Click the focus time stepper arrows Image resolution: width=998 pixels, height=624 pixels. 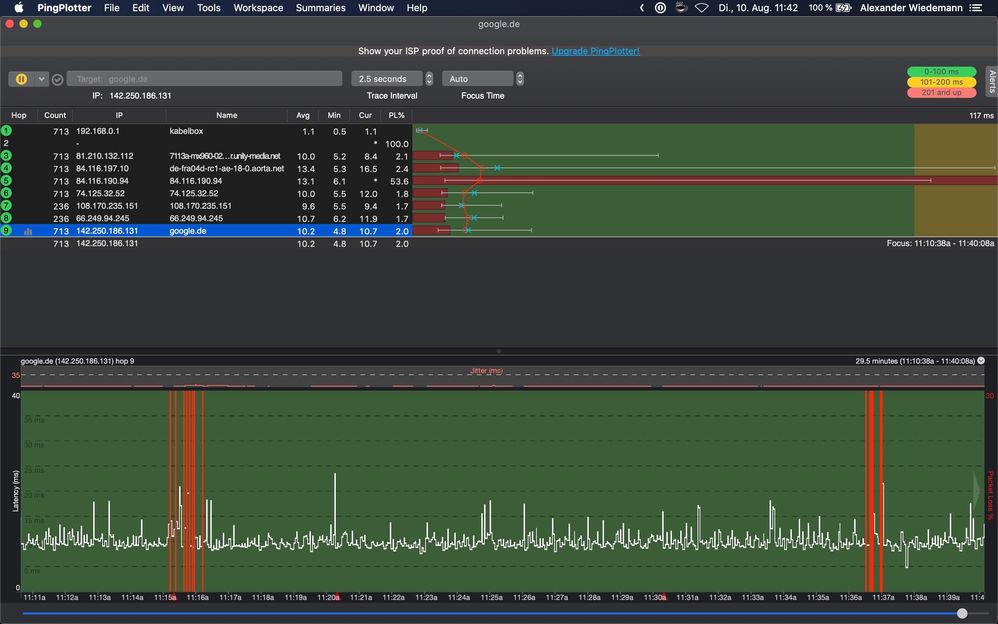click(x=520, y=79)
